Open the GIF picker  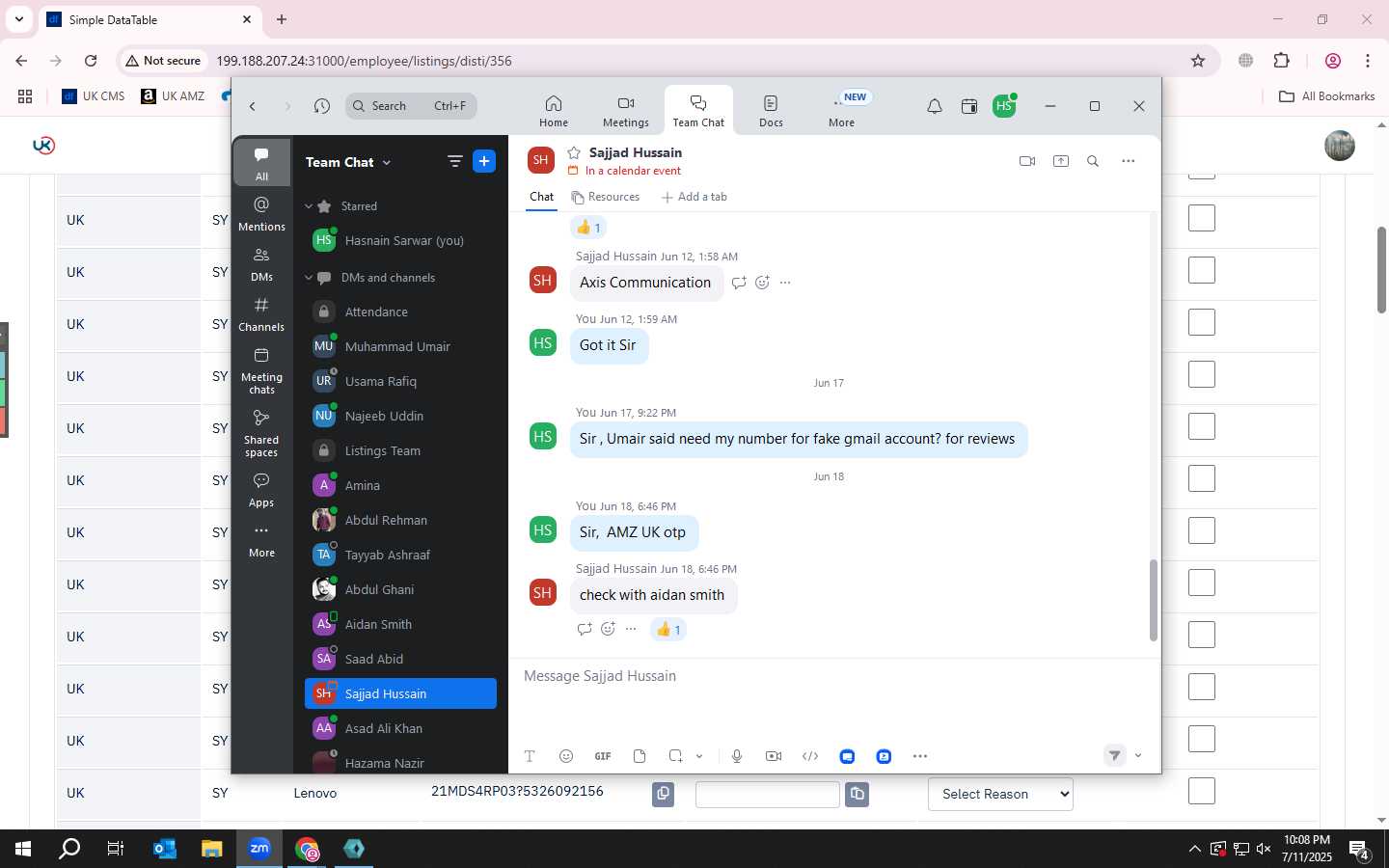pos(603,756)
